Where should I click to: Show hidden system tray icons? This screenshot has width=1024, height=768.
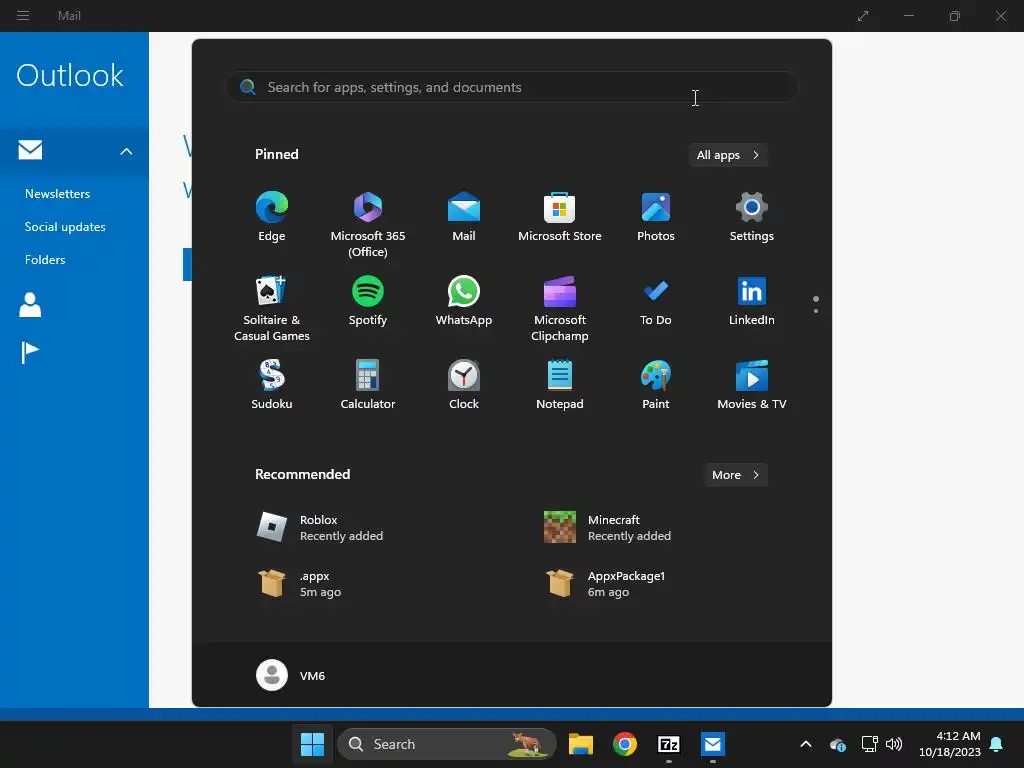[806, 744]
